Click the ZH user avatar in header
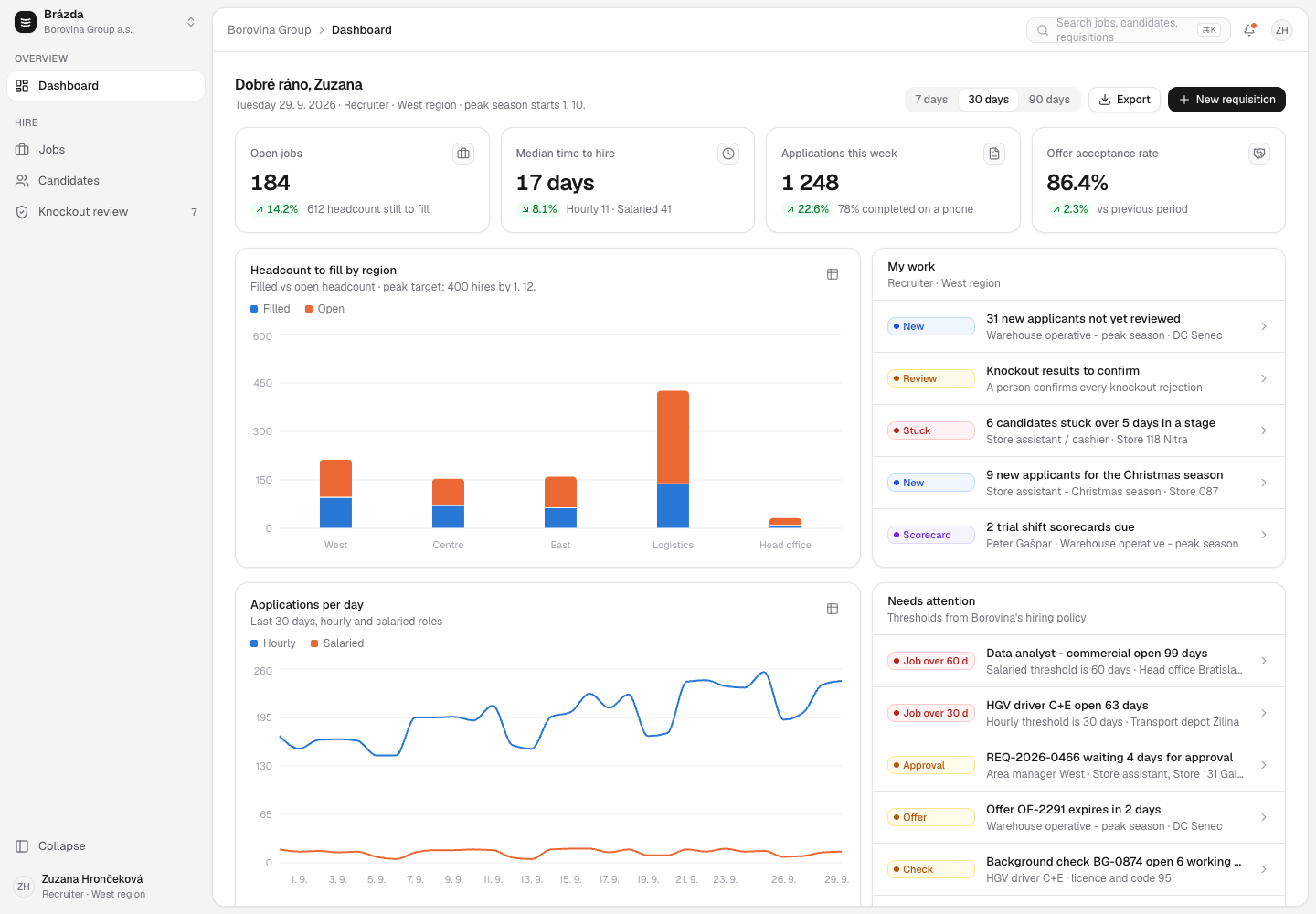The width and height of the screenshot is (1316, 914). coord(1282,30)
